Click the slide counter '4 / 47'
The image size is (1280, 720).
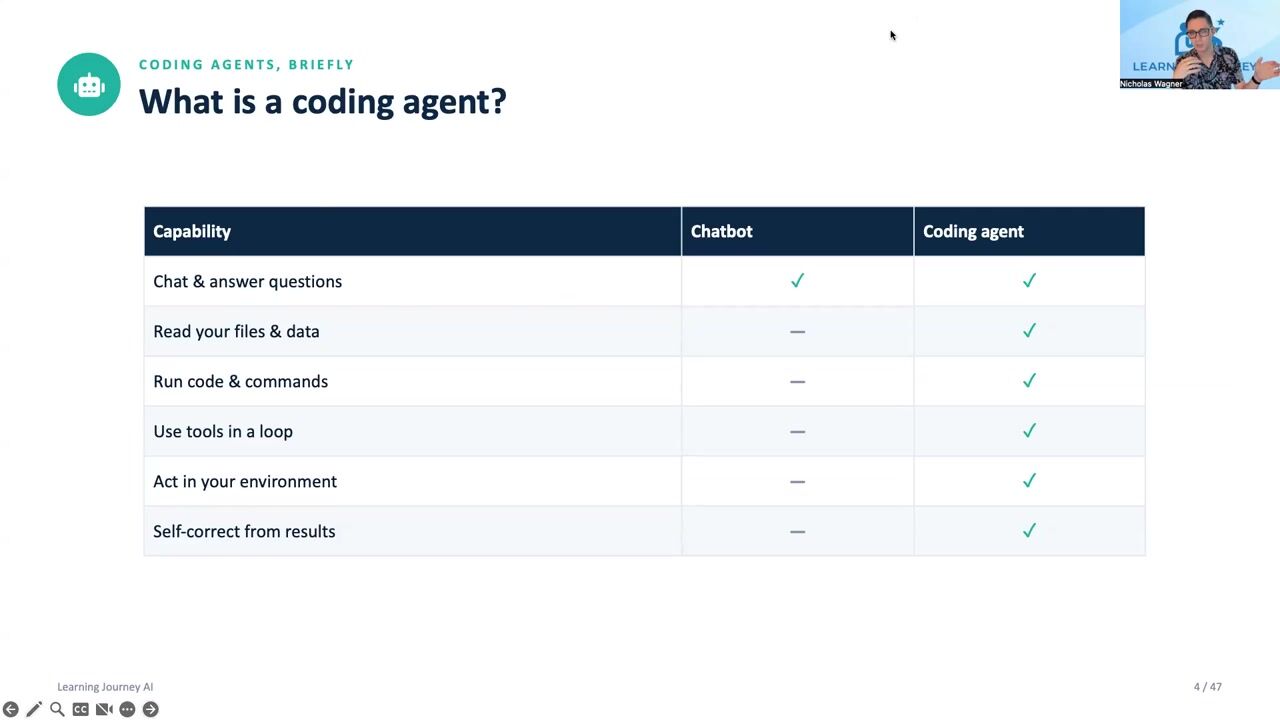pos(1207,687)
